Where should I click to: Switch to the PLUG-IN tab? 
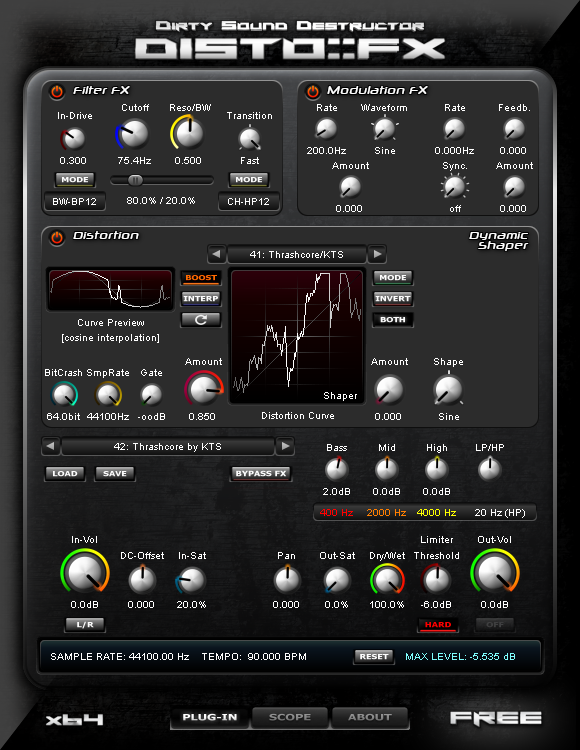[210, 717]
